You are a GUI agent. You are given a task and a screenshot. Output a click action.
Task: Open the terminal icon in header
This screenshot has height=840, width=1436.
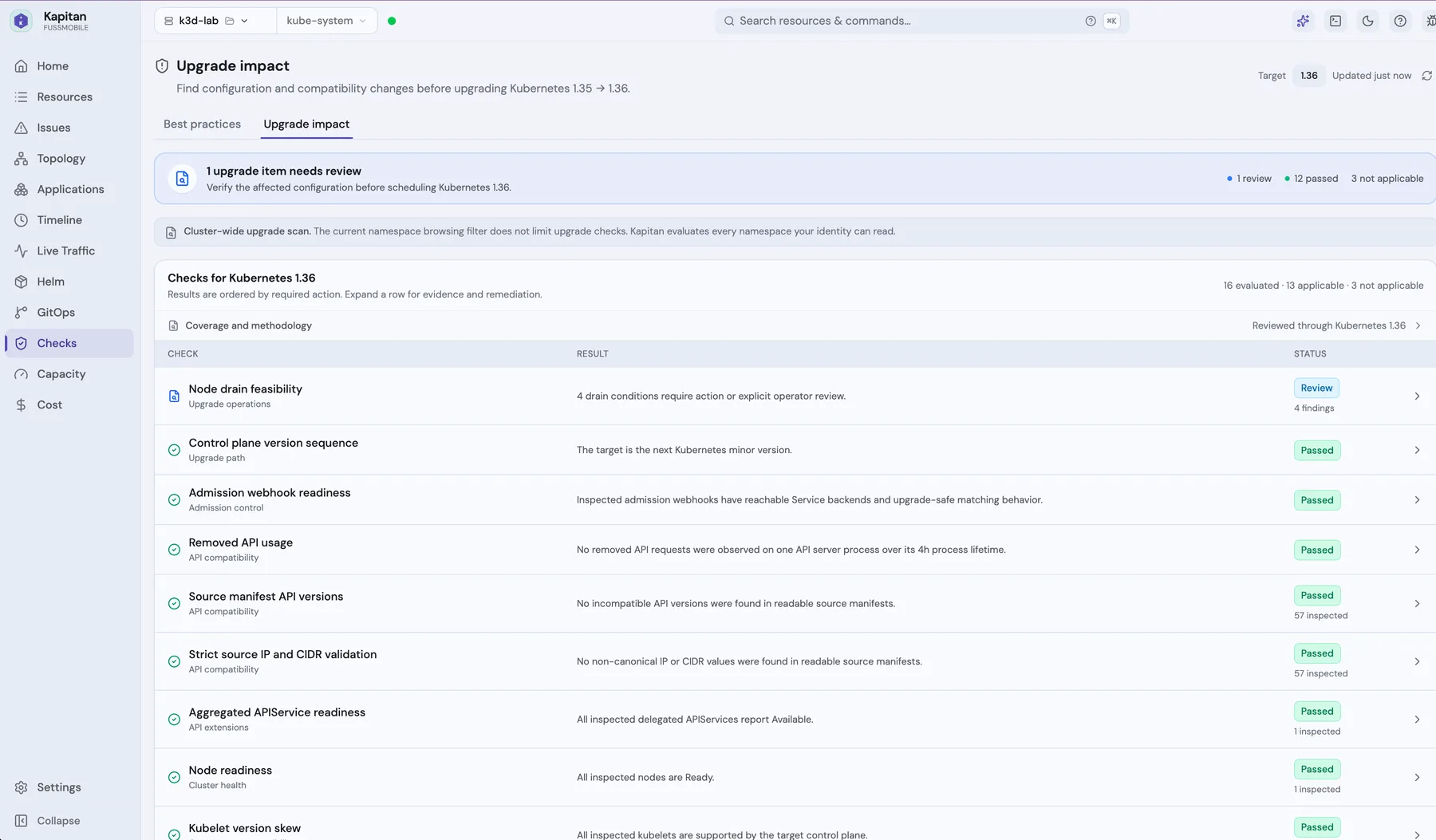coord(1335,21)
